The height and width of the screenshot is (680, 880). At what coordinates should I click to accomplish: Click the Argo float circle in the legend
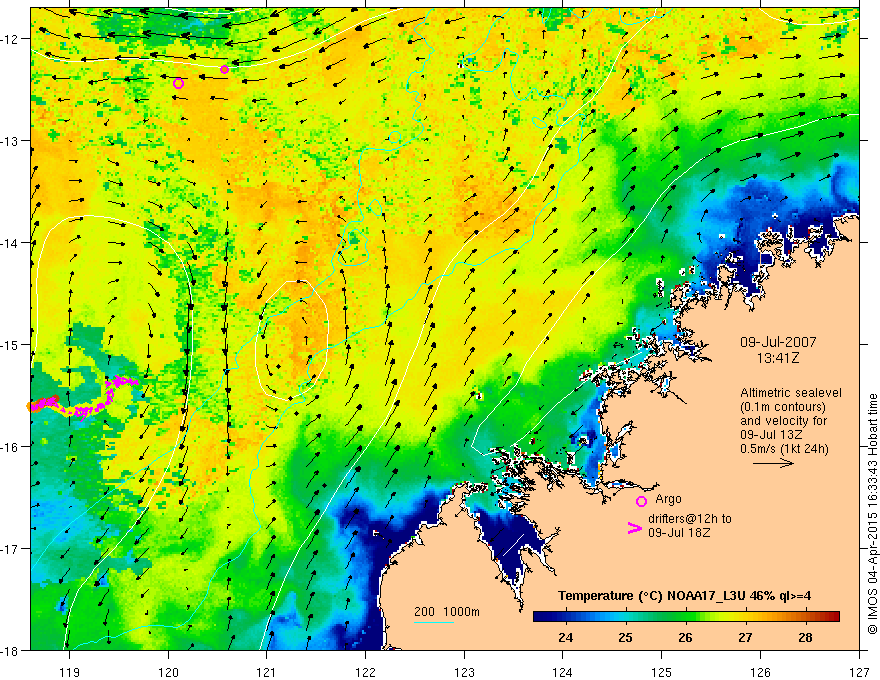(641, 501)
